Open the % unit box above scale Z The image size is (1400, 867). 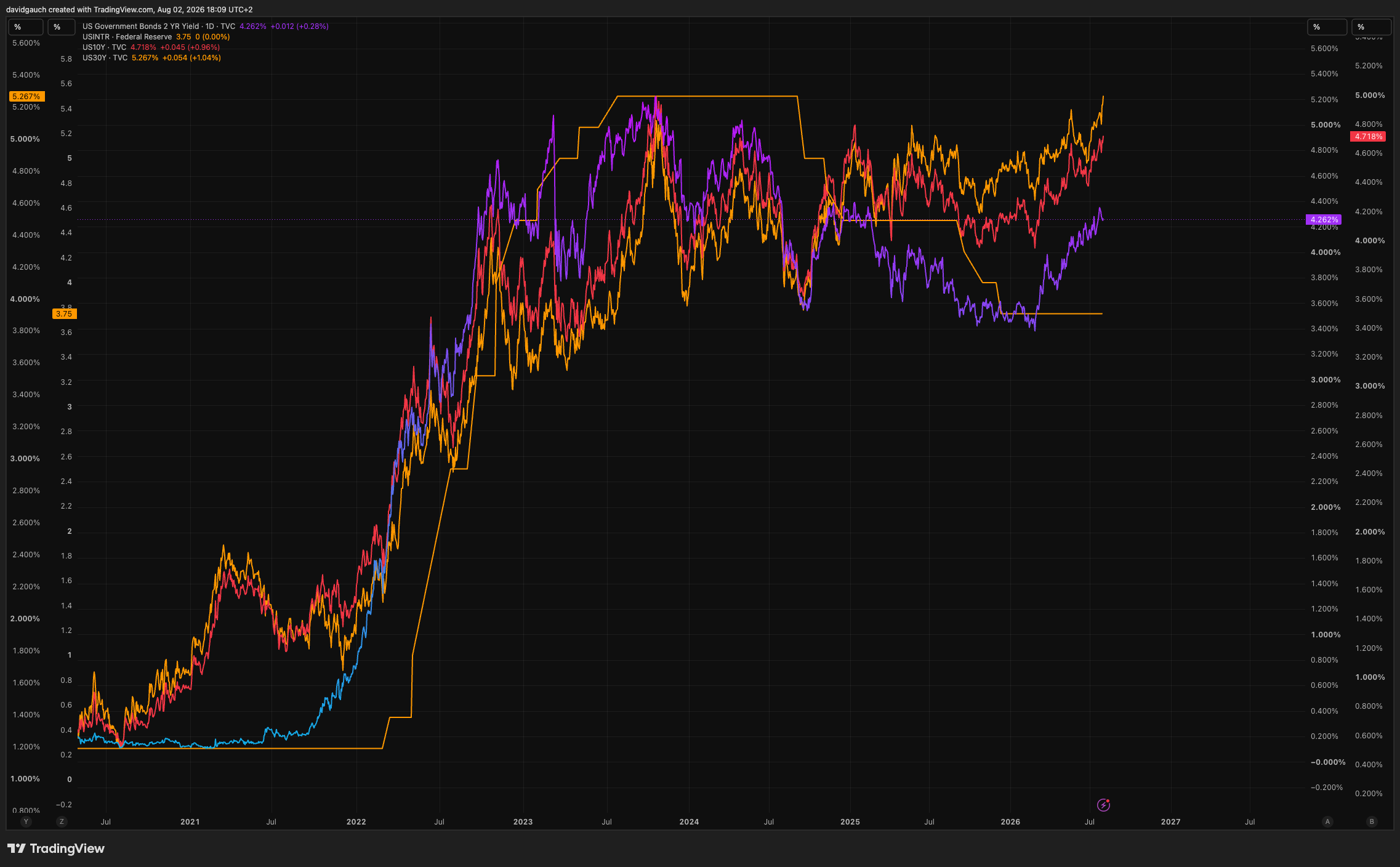tap(61, 27)
